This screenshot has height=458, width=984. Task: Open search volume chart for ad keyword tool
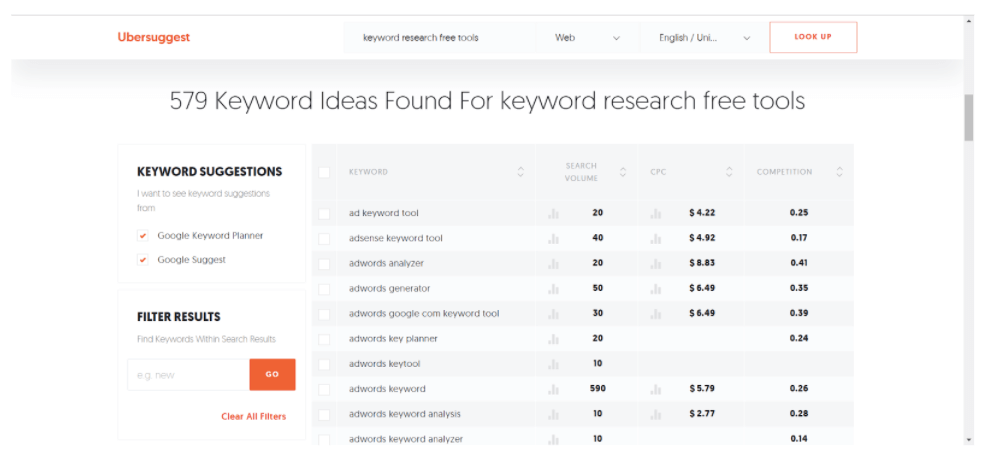tap(553, 213)
